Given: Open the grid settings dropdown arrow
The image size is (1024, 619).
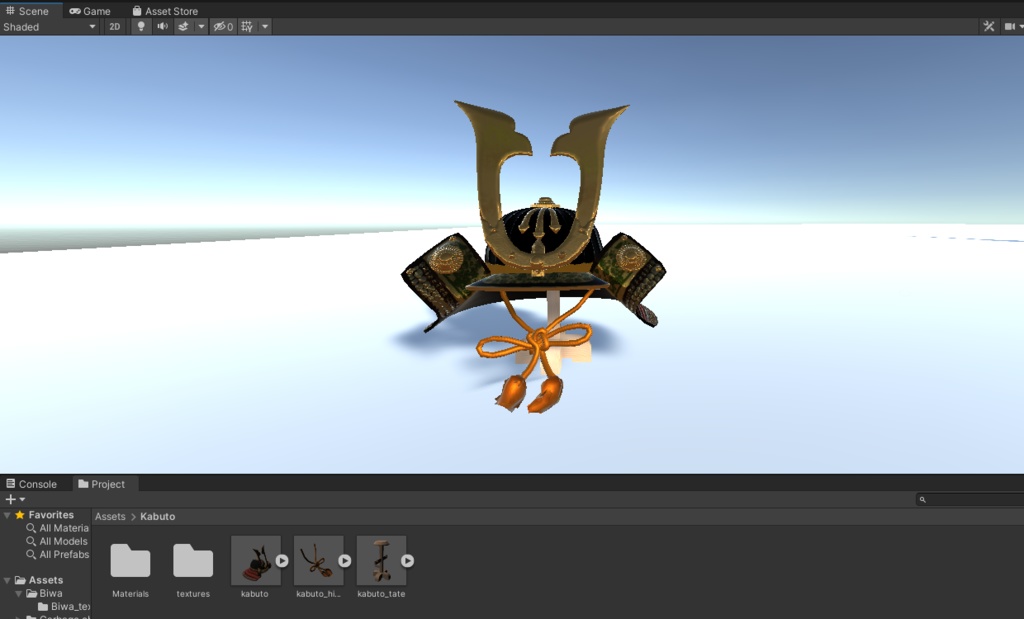Looking at the screenshot, I should coord(264,27).
